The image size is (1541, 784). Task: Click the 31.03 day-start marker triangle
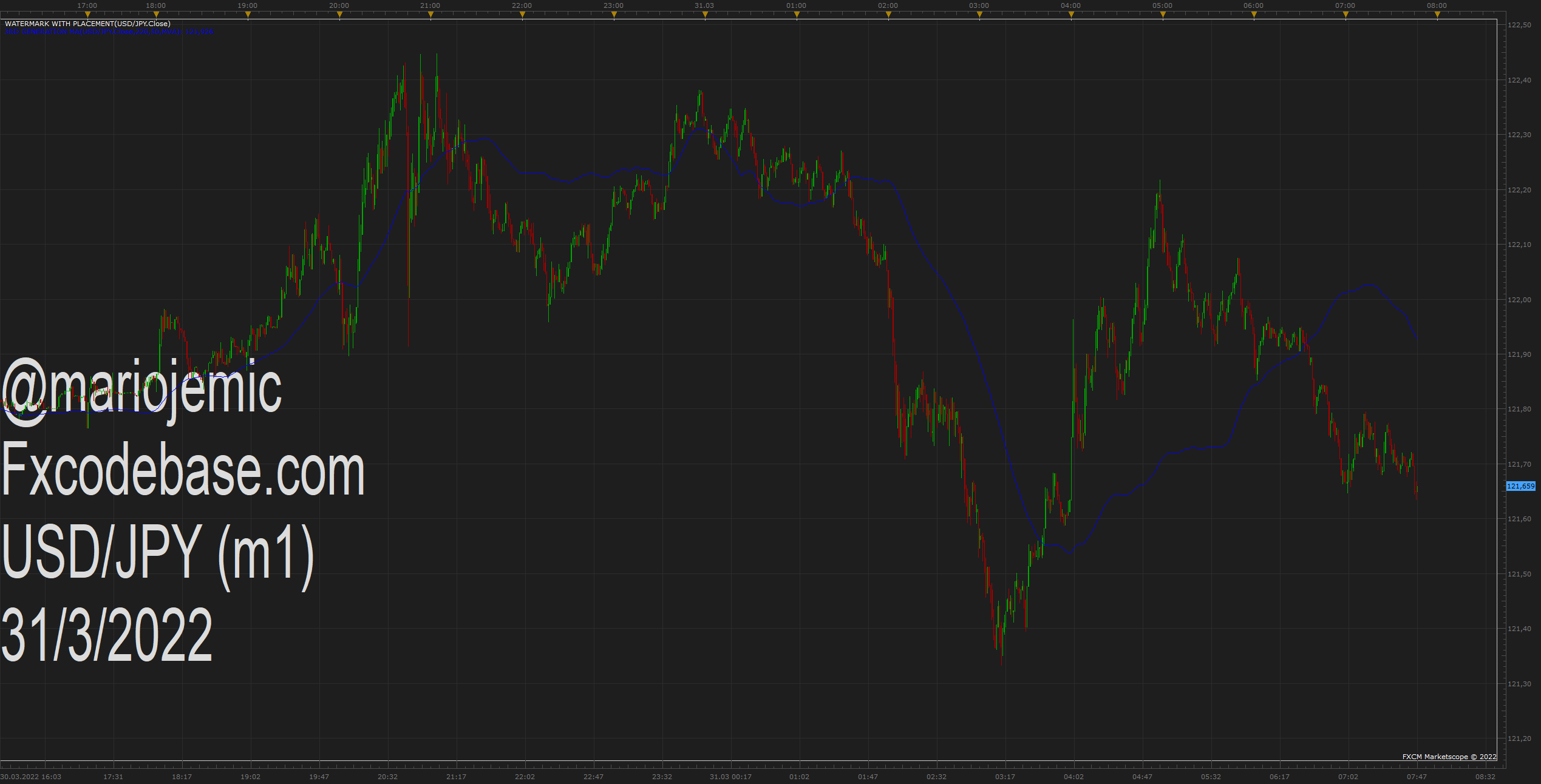pyautogui.click(x=705, y=14)
